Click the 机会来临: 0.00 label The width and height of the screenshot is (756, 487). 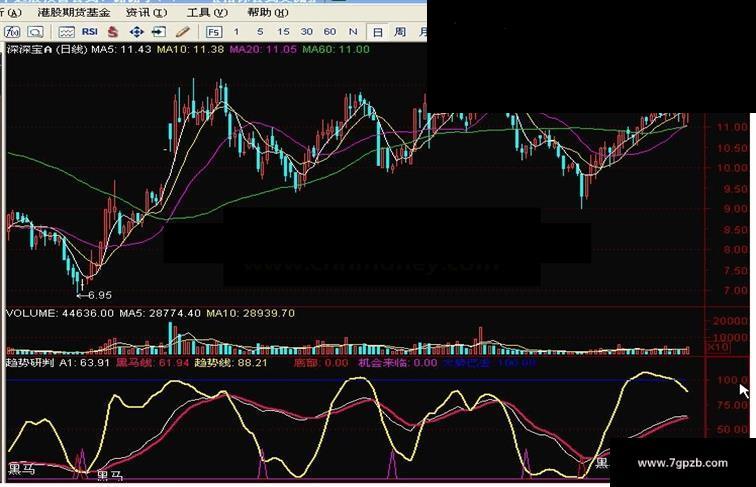tap(397, 363)
